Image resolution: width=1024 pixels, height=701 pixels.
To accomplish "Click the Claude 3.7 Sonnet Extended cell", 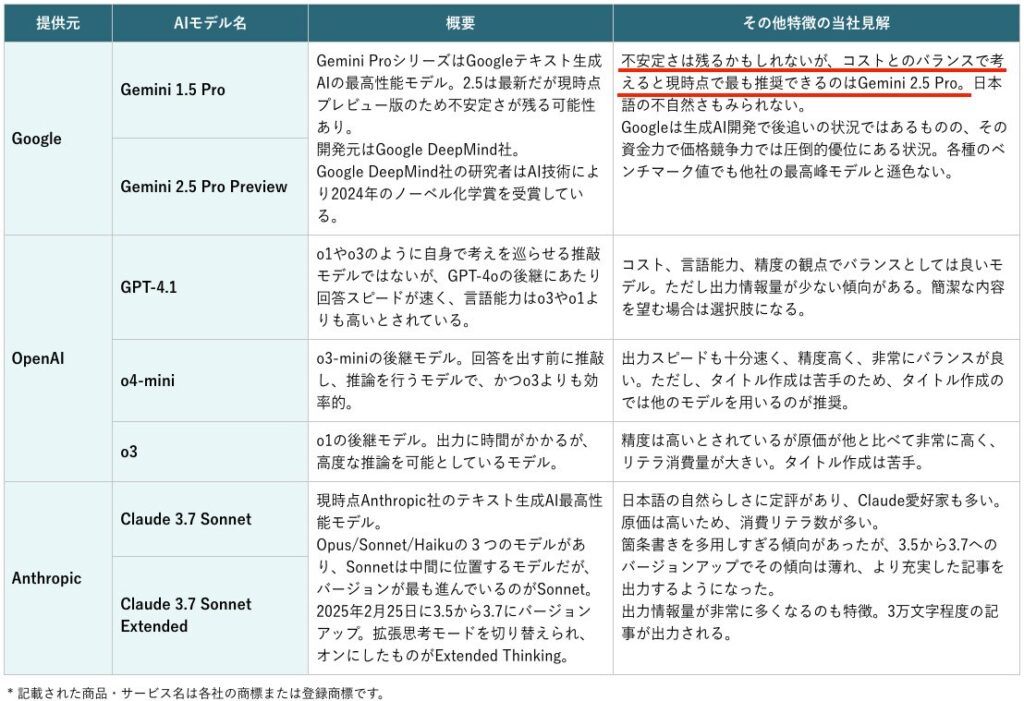I will click(210, 615).
